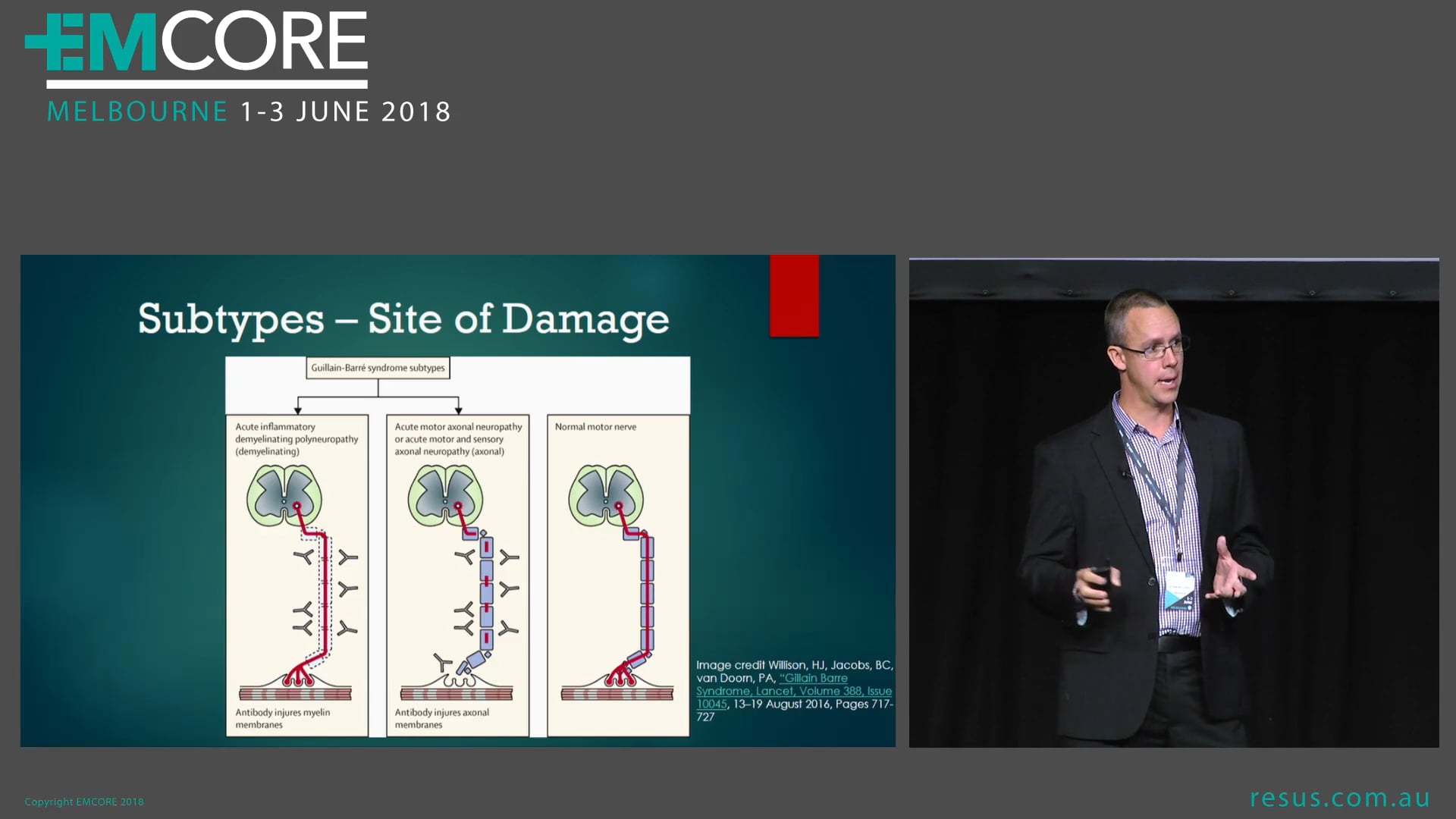Expand the Guillain-Barré syndrome subtypes box
The image size is (1456, 819).
377,367
